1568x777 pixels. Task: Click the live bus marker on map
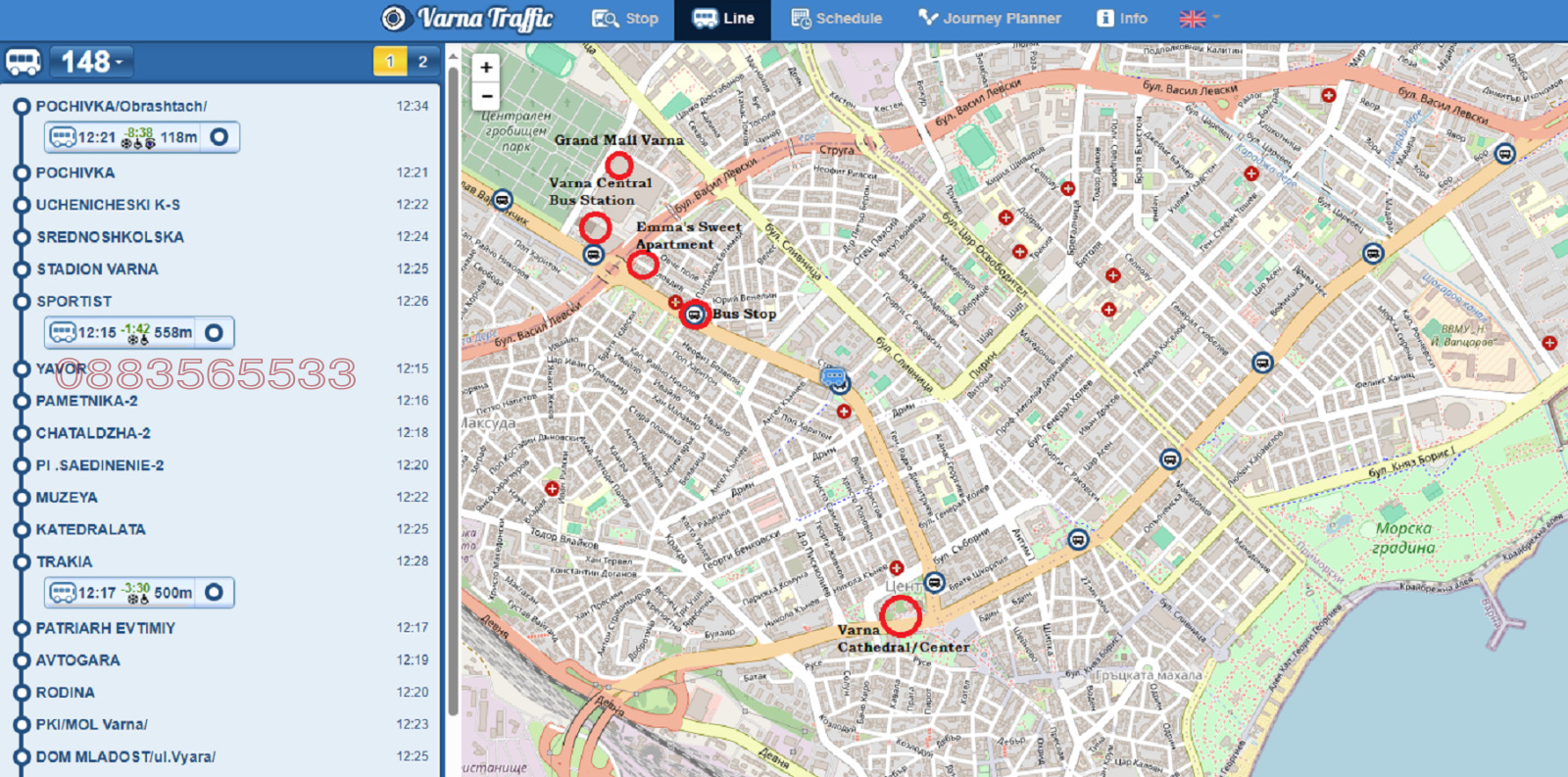tap(834, 376)
